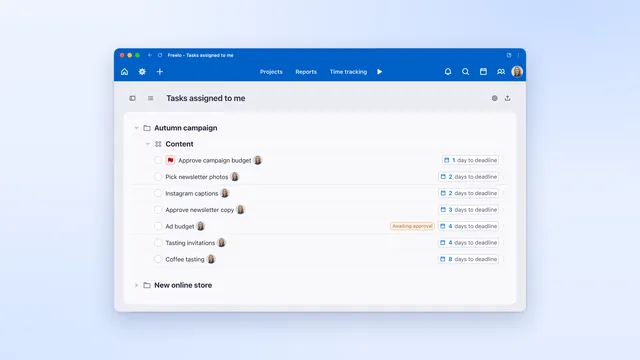The width and height of the screenshot is (640, 360).
Task: Complete the Coffee tasting checkbox
Action: (158, 259)
